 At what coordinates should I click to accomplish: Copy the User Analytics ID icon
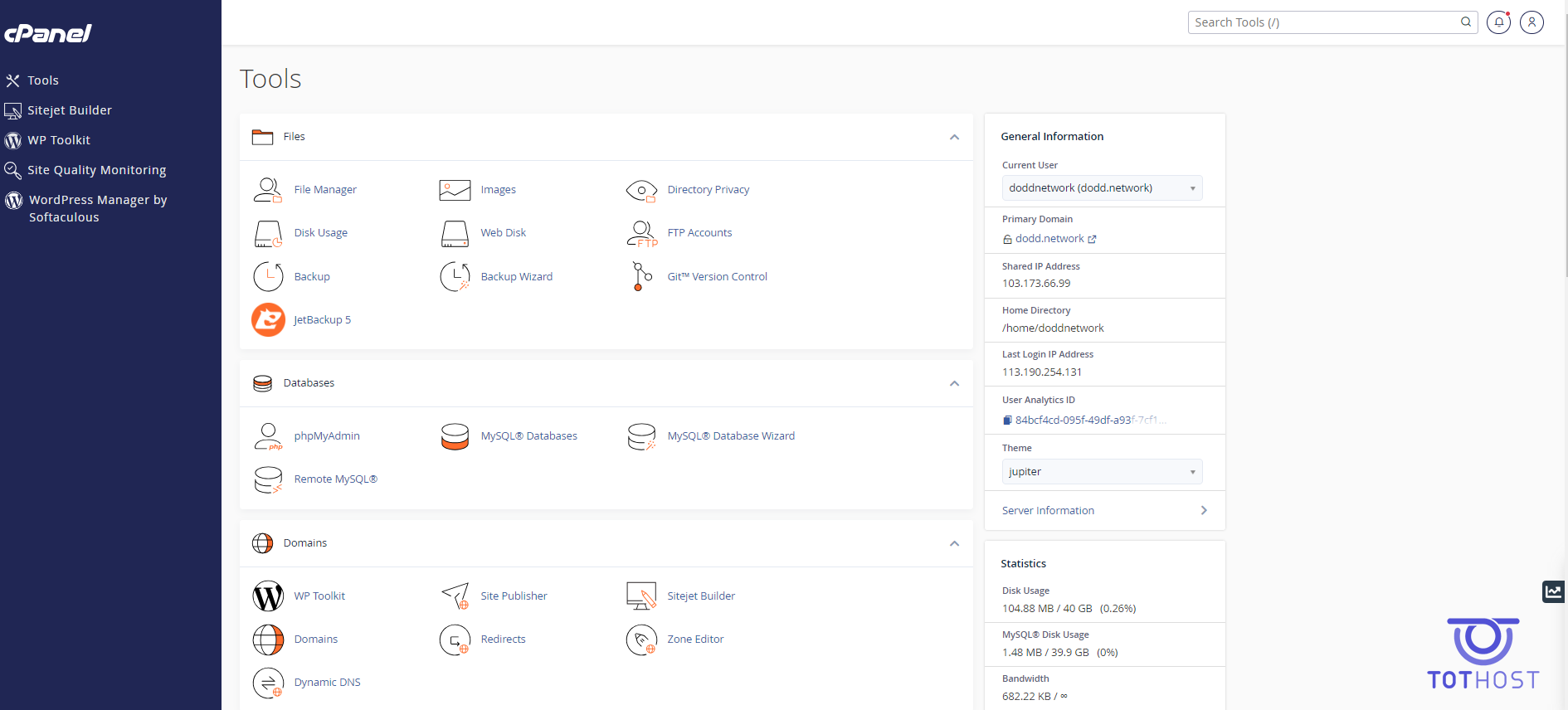pos(1007,421)
